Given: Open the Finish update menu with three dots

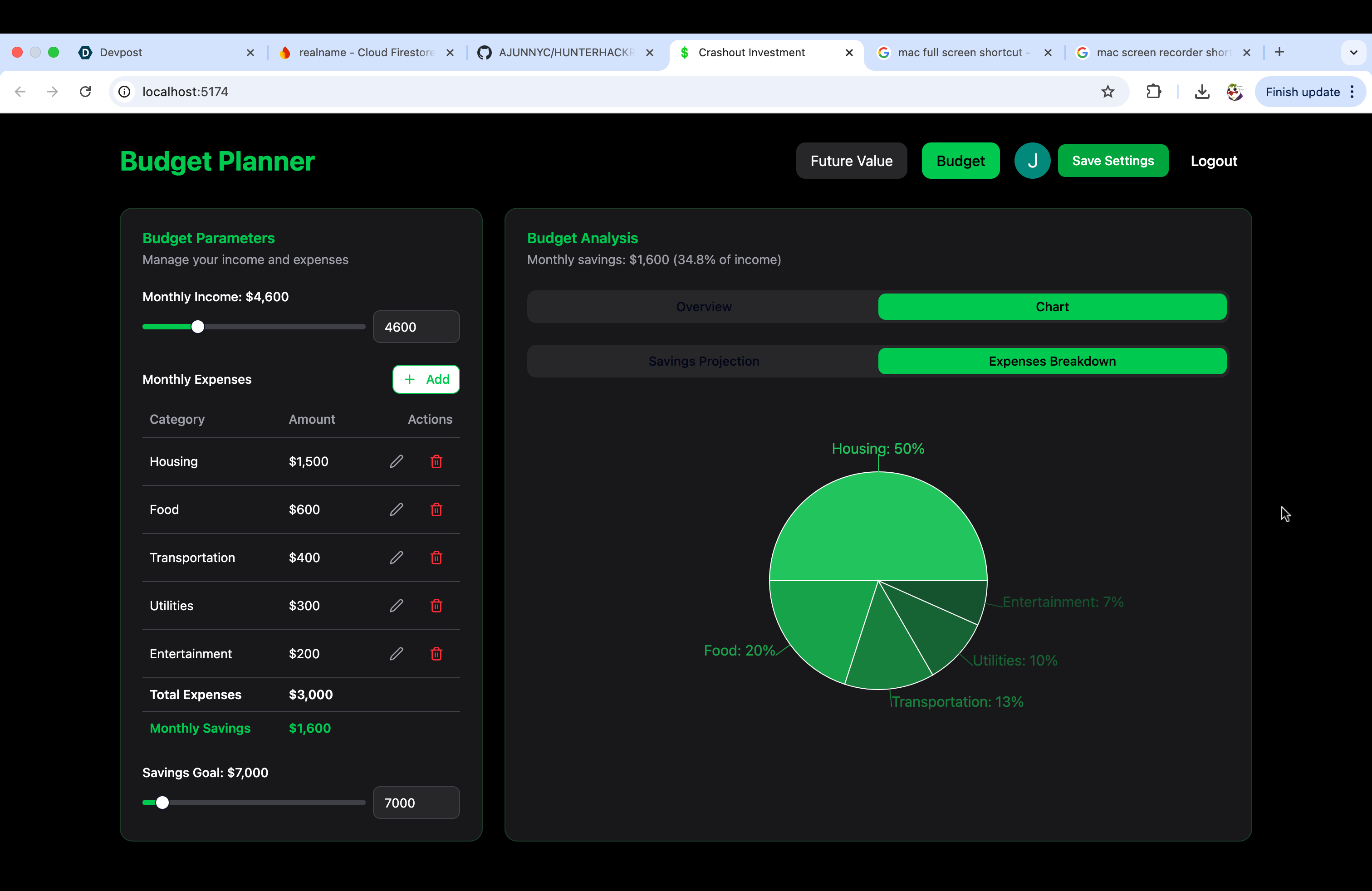Looking at the screenshot, I should click(1353, 92).
